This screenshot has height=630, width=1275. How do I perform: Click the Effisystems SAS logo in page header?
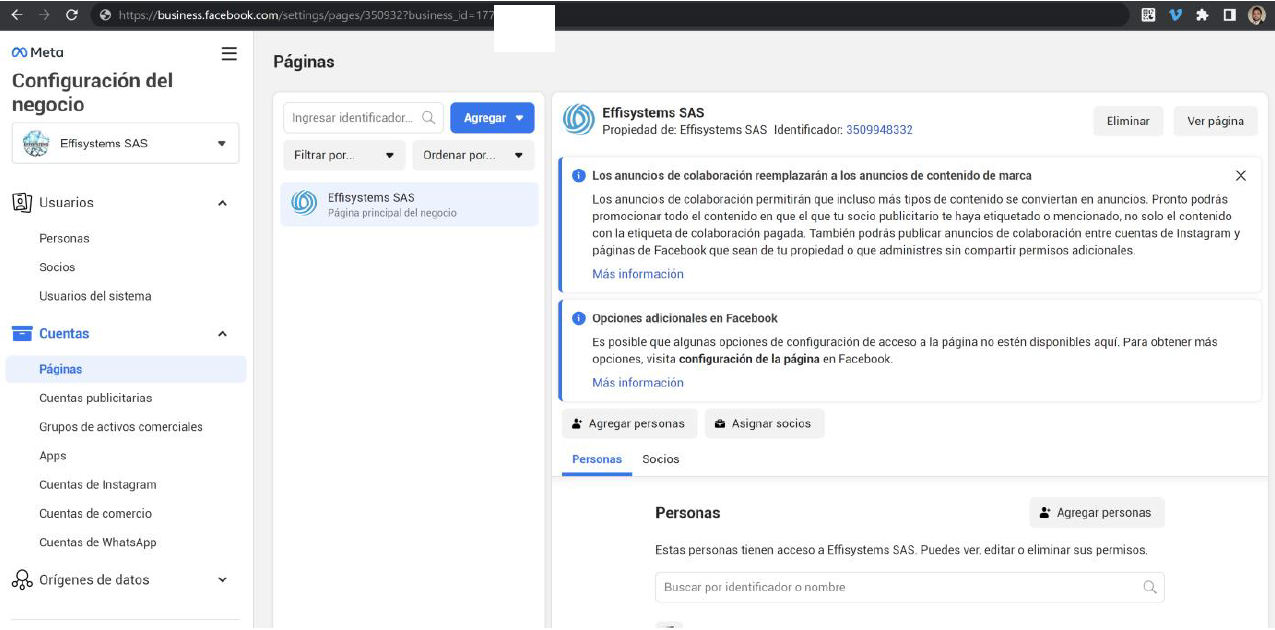click(578, 120)
